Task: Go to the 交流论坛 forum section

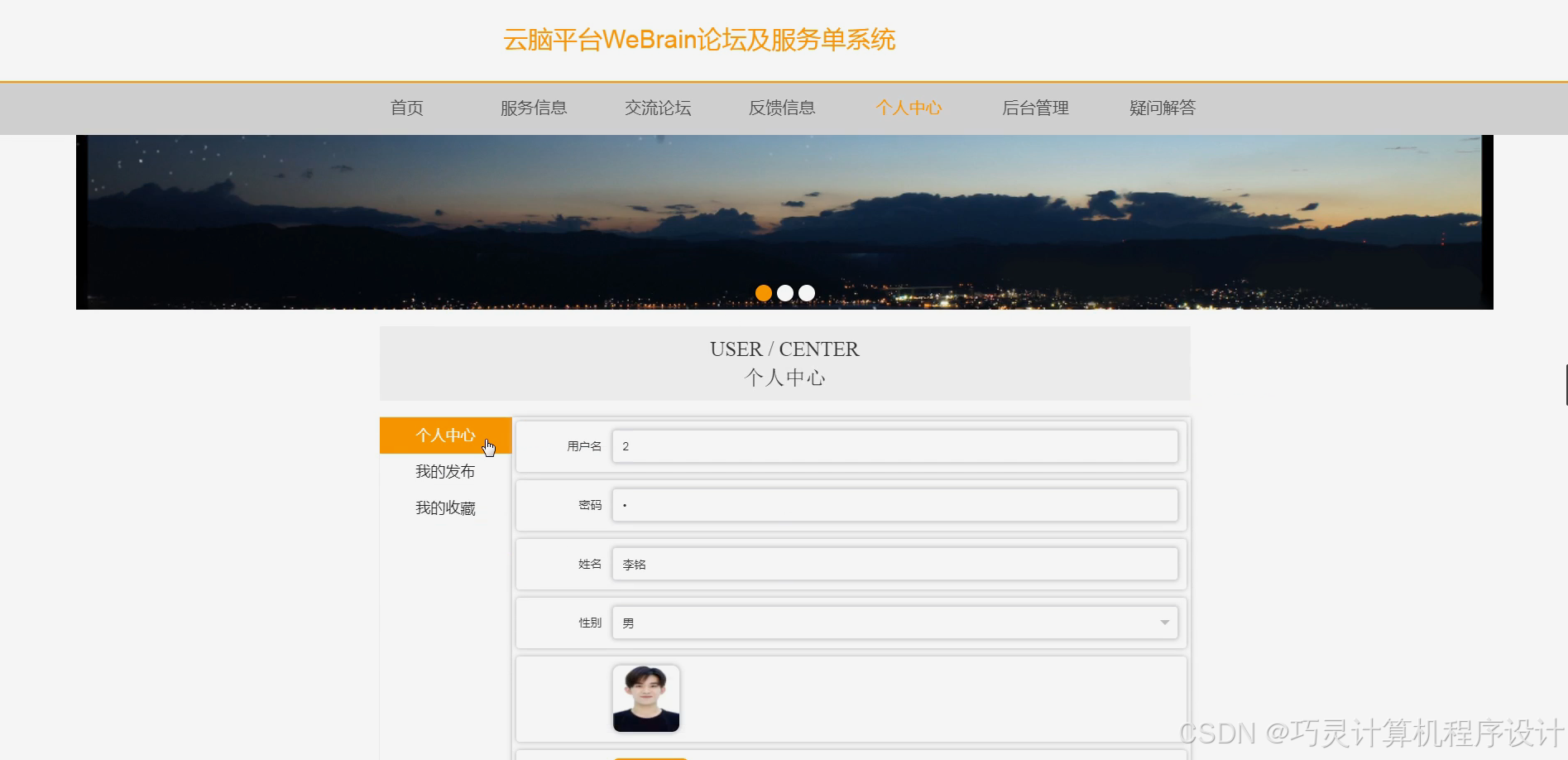Action: [657, 108]
